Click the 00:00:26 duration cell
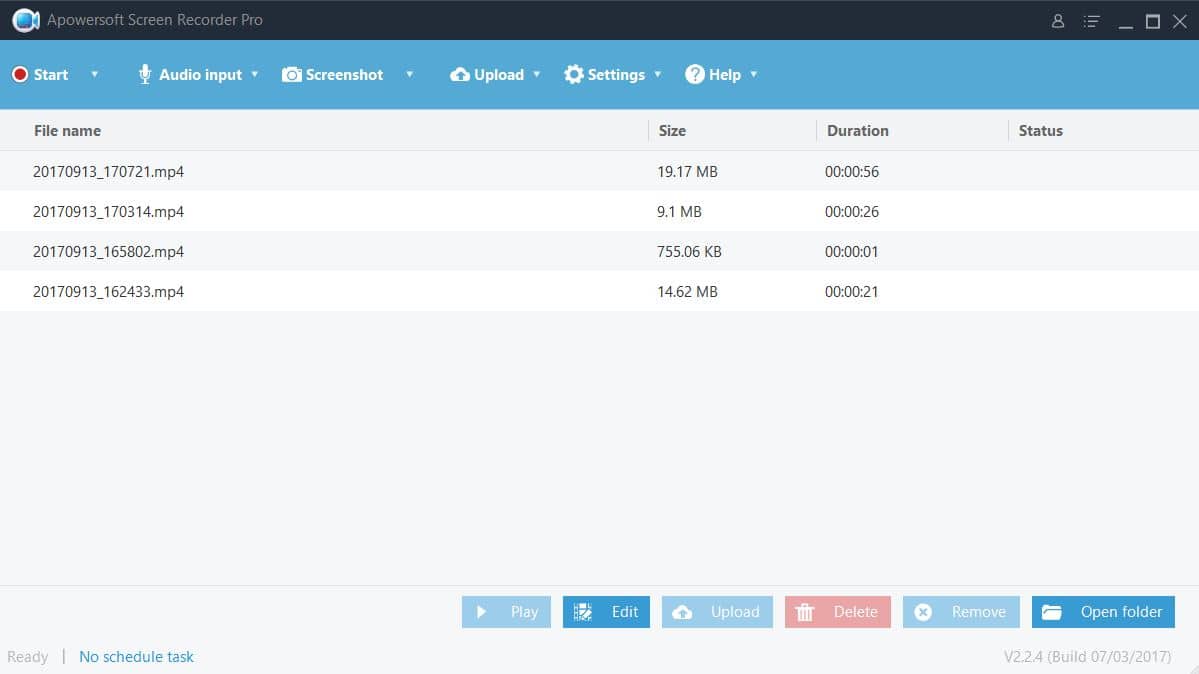Image resolution: width=1199 pixels, height=674 pixels. tap(851, 211)
